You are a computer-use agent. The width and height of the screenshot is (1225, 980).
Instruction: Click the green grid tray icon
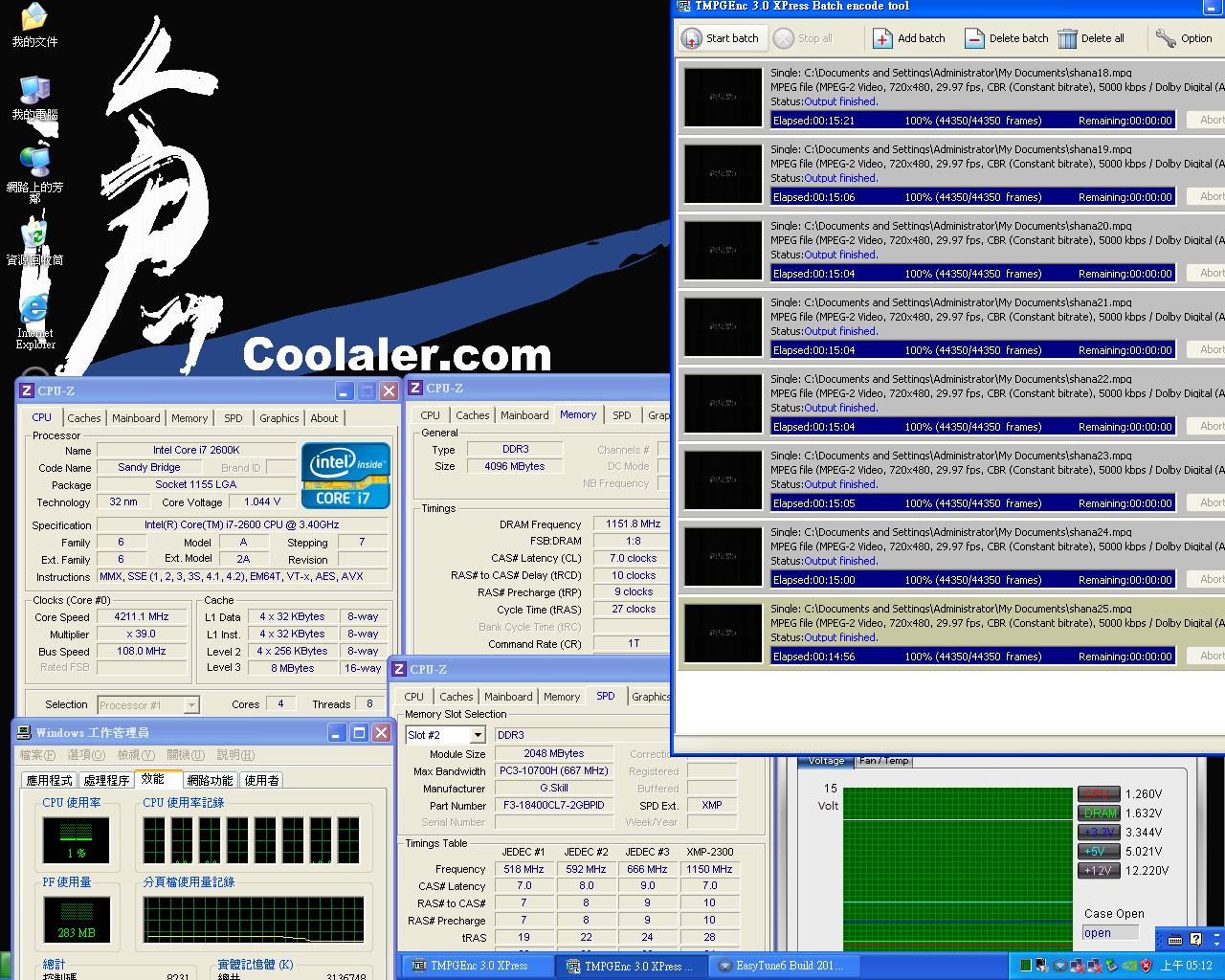1025,966
